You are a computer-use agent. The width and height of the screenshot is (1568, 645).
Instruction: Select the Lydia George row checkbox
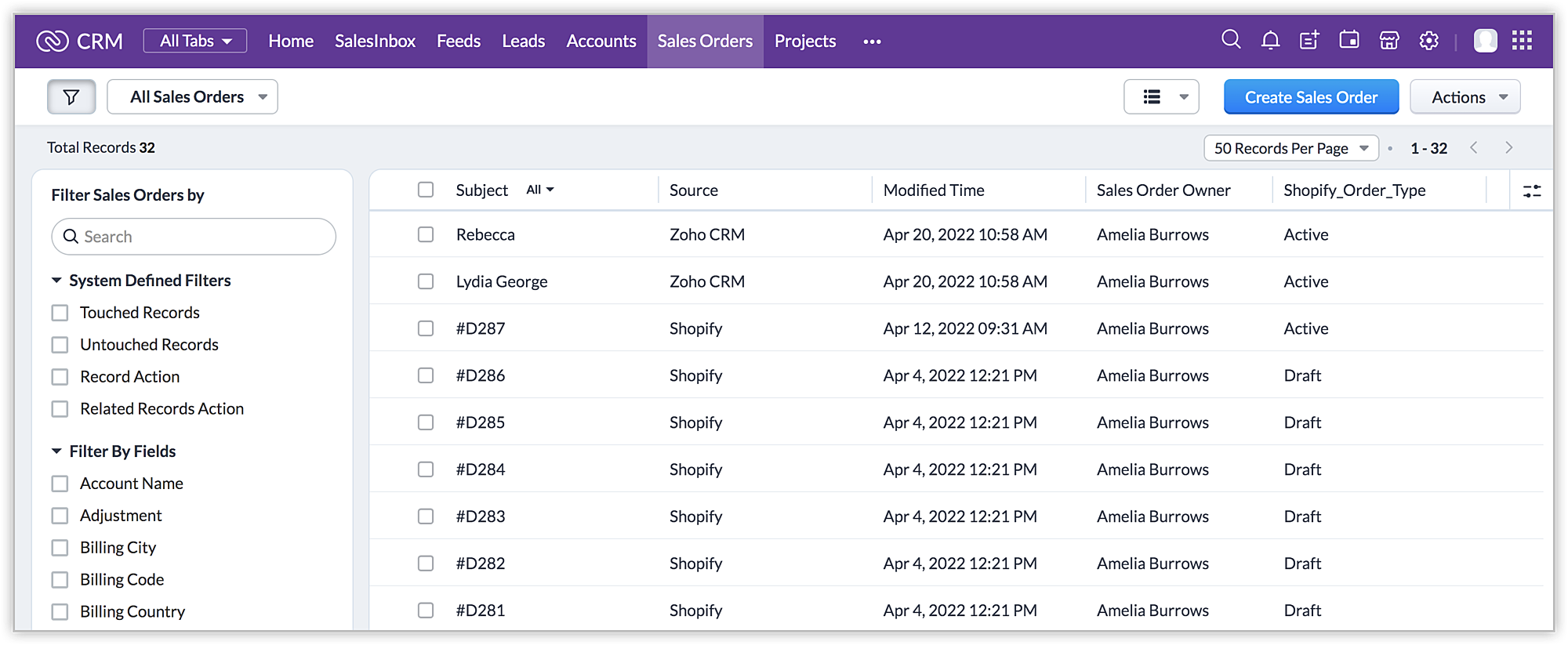(426, 281)
